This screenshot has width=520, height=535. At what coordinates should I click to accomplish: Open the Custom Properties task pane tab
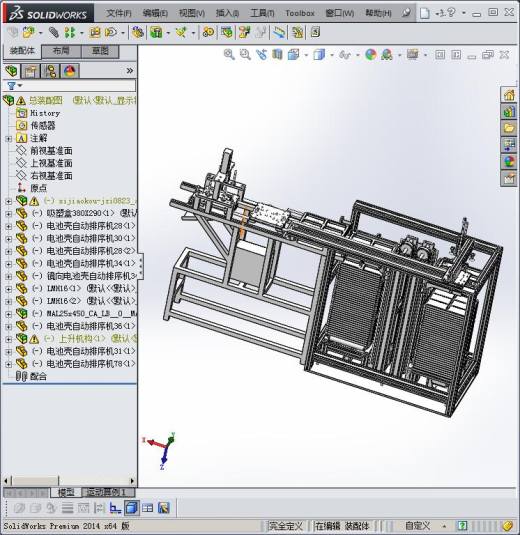[509, 178]
